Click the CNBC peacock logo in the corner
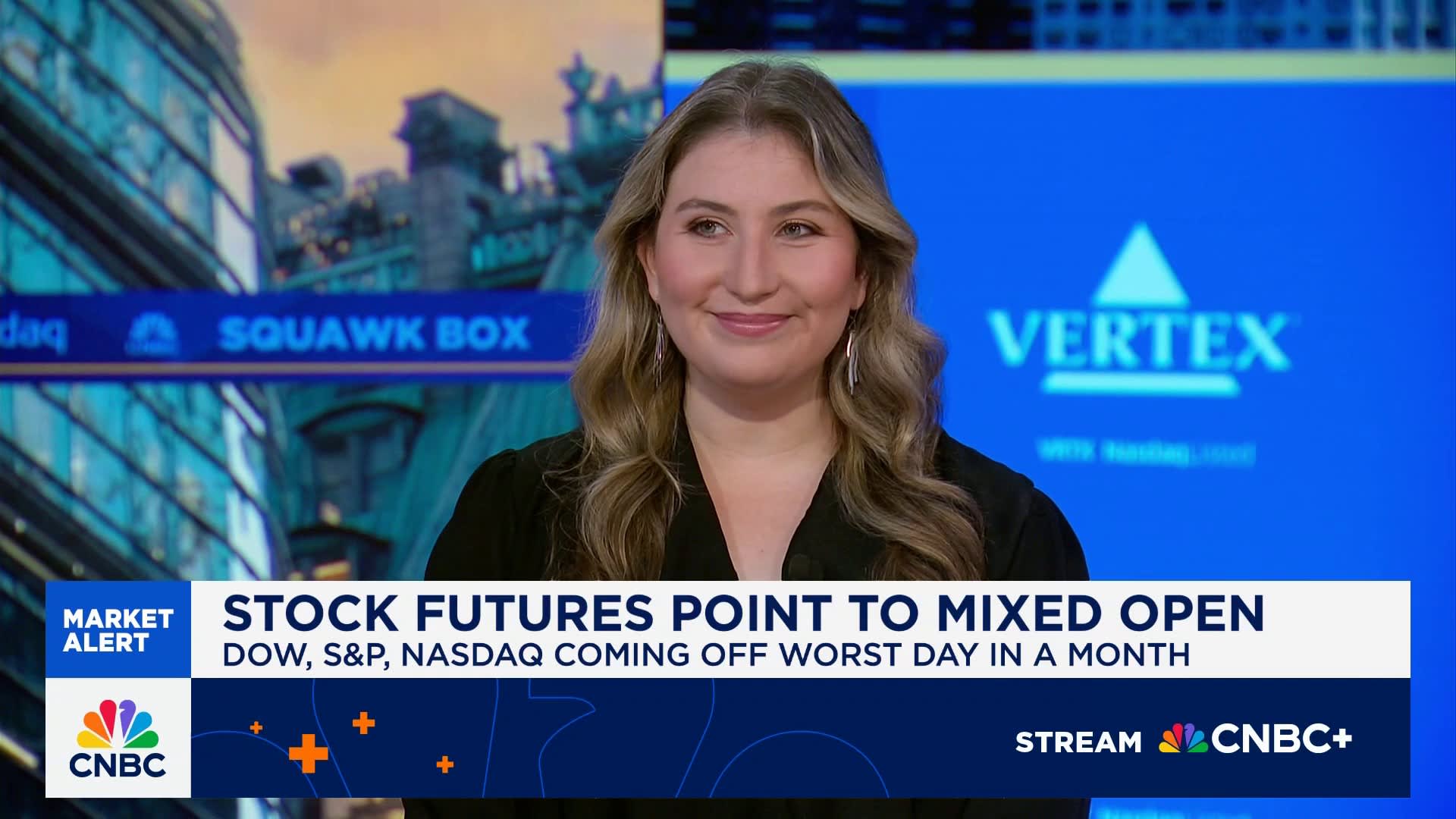The height and width of the screenshot is (819, 1456). click(118, 738)
